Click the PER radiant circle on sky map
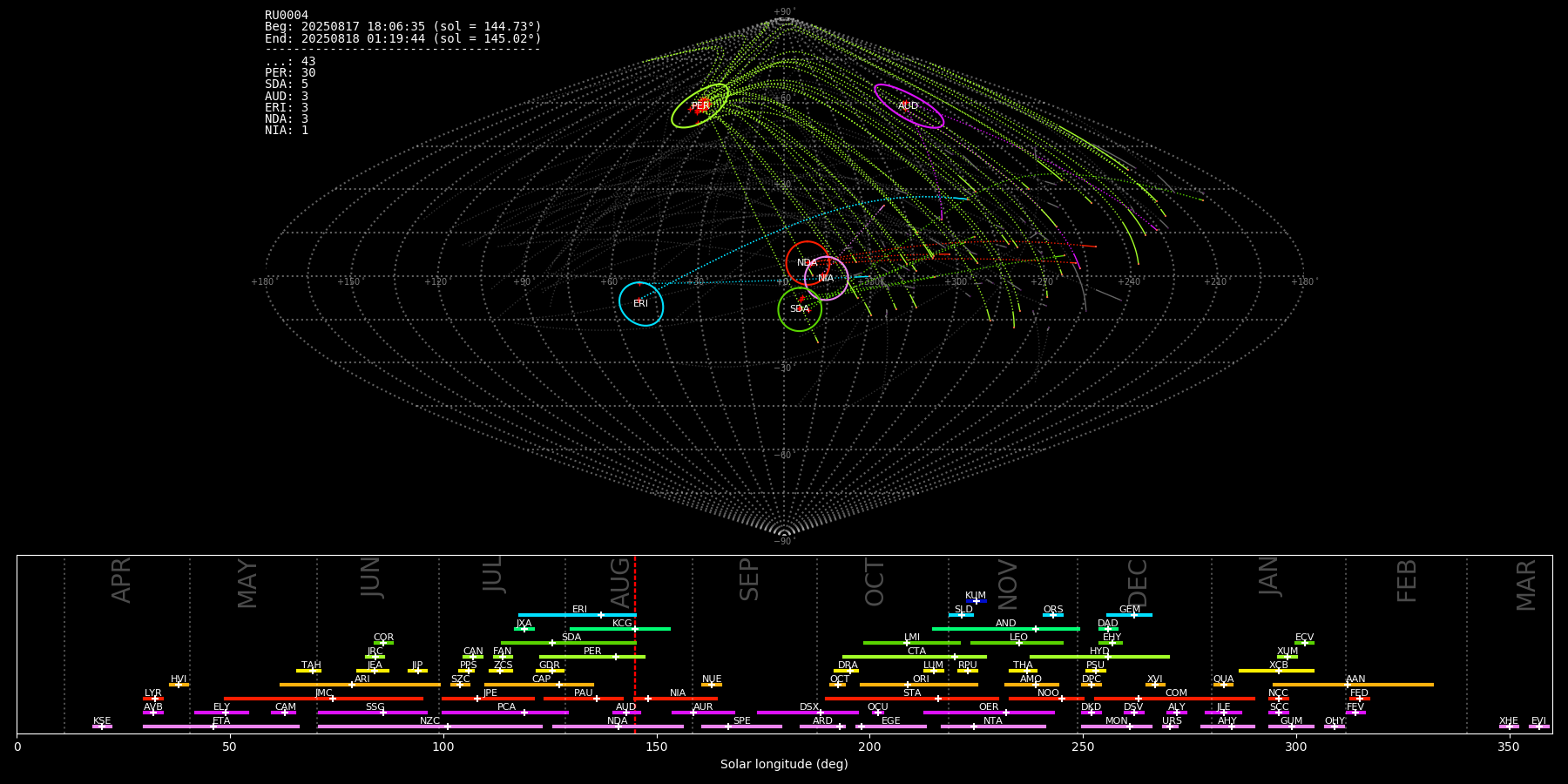This screenshot has height=784, width=1568. click(700, 105)
